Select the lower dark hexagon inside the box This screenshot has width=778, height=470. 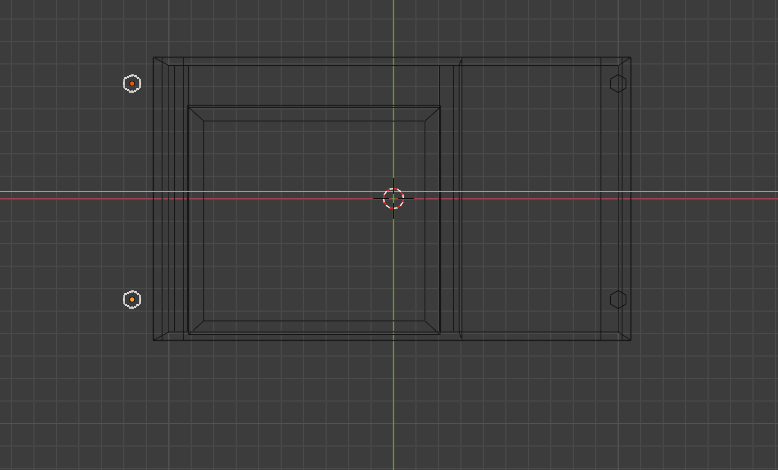point(618,300)
